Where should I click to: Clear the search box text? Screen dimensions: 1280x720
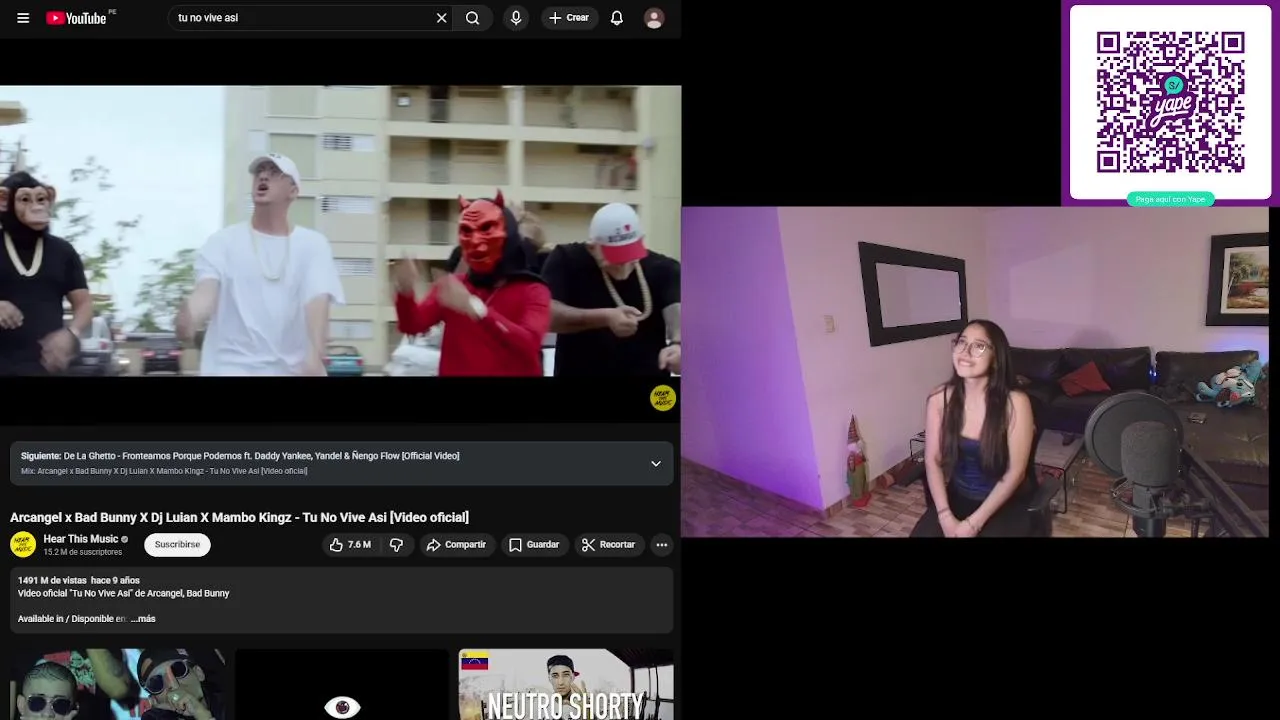[441, 18]
